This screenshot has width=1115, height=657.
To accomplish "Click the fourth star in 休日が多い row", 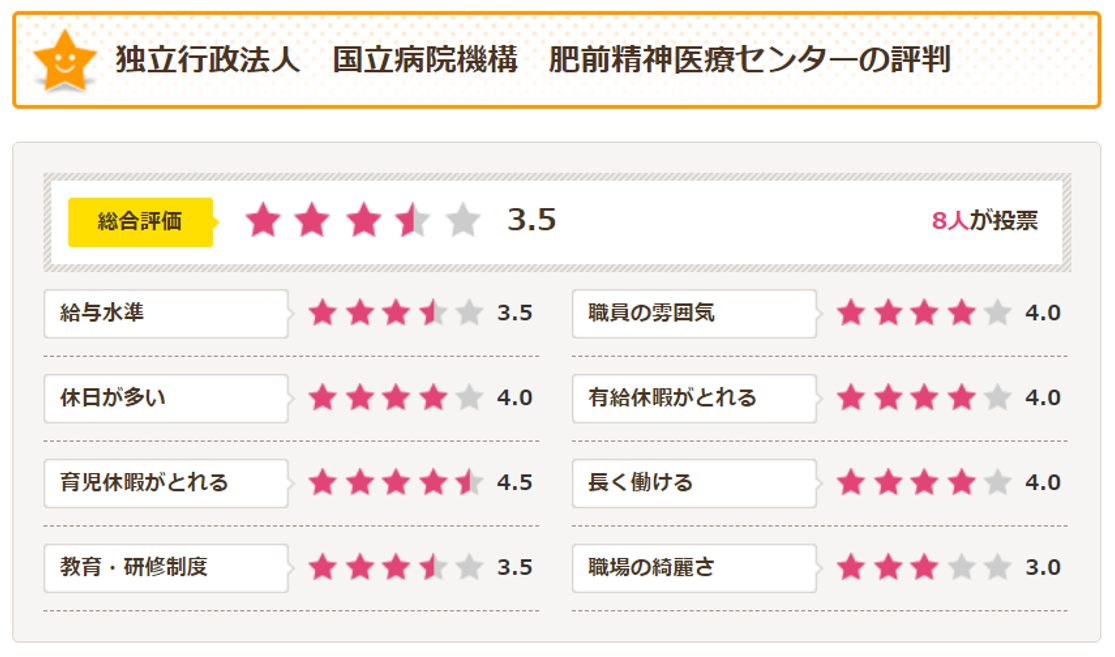I will 433,398.
